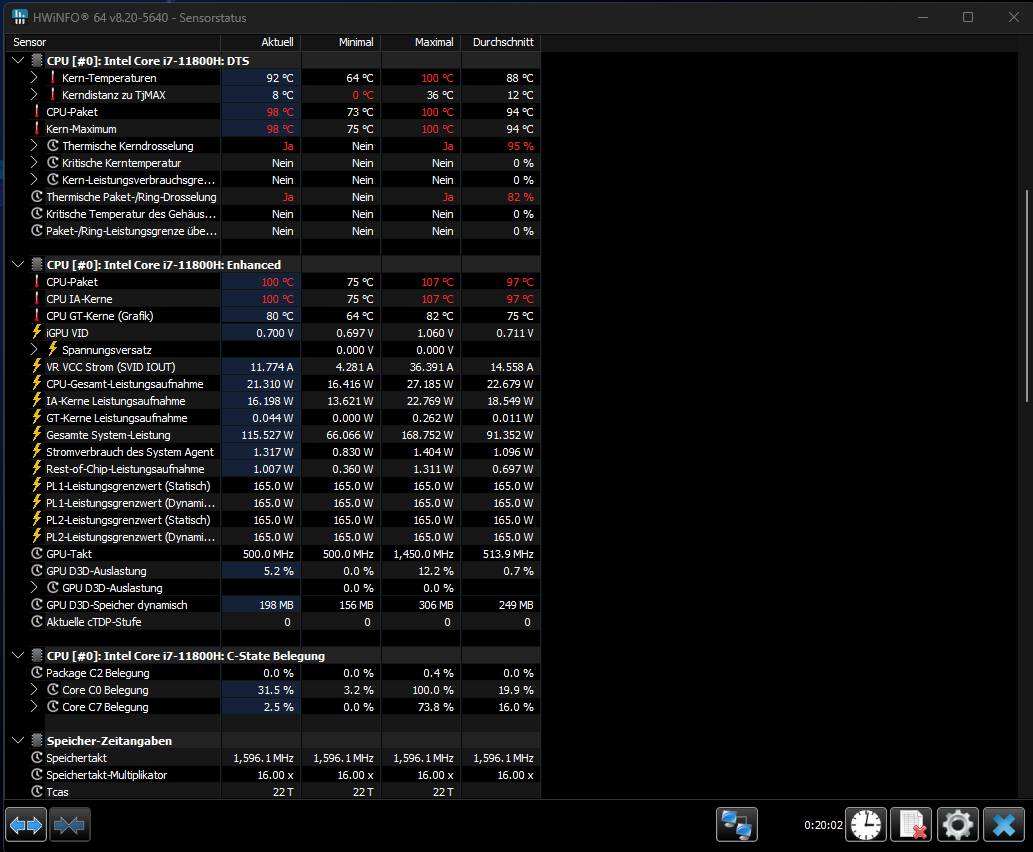Click the chip icon of the Enhanced group

pyautogui.click(x=37, y=265)
